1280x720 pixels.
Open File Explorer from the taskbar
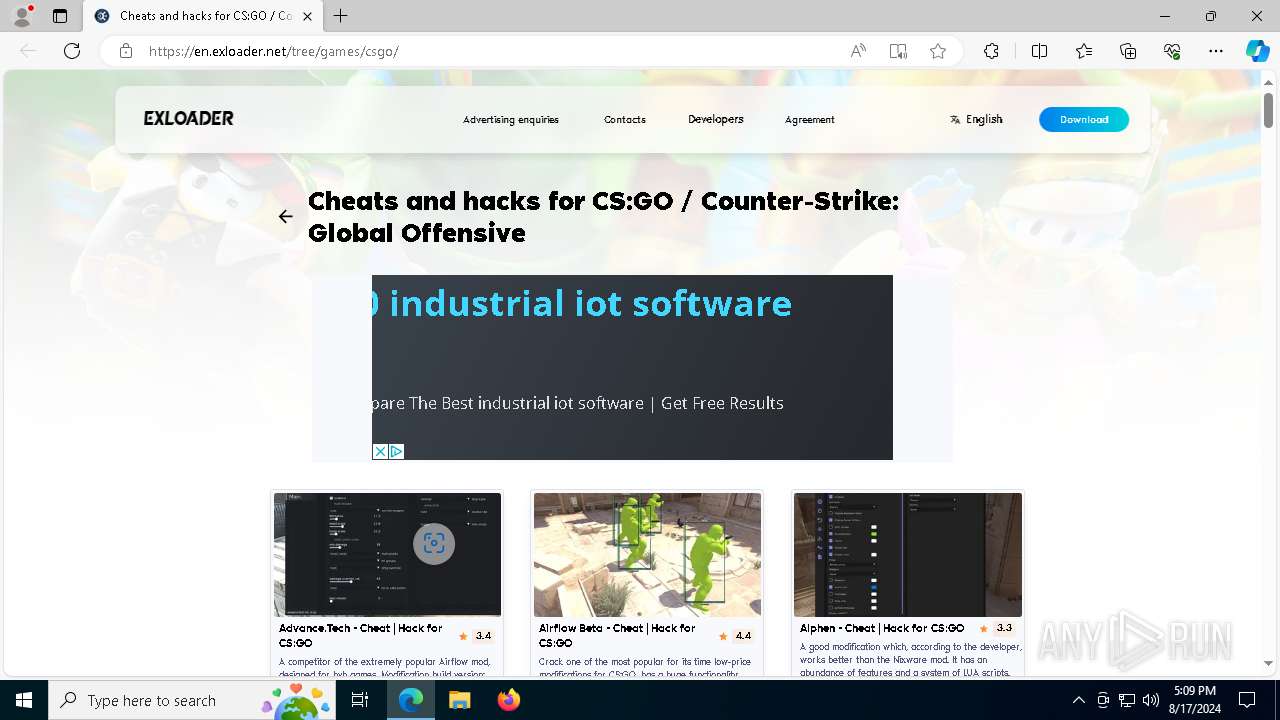459,700
